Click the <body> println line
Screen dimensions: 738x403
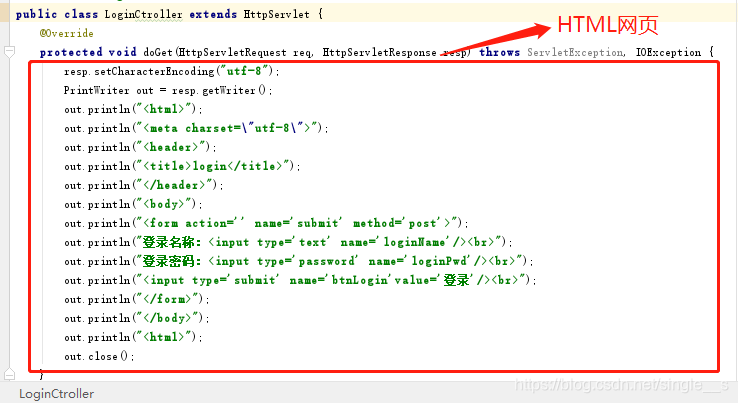[x=133, y=204]
